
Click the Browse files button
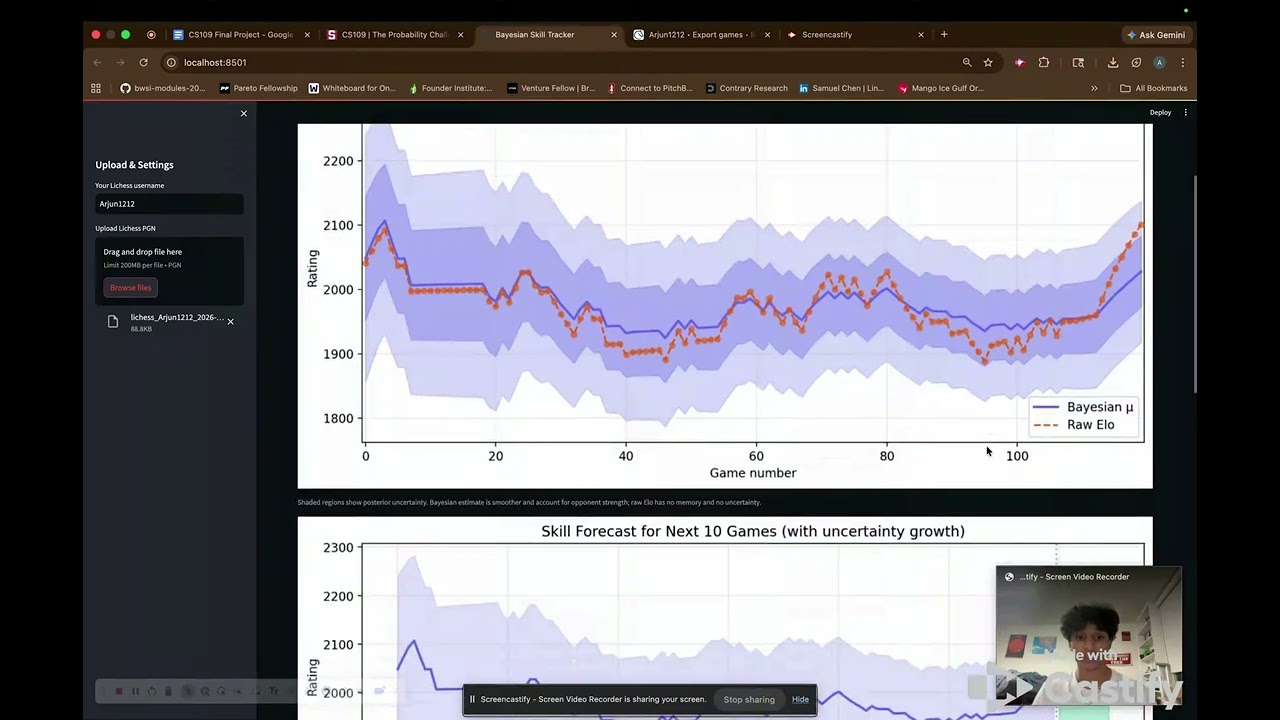pyautogui.click(x=130, y=287)
